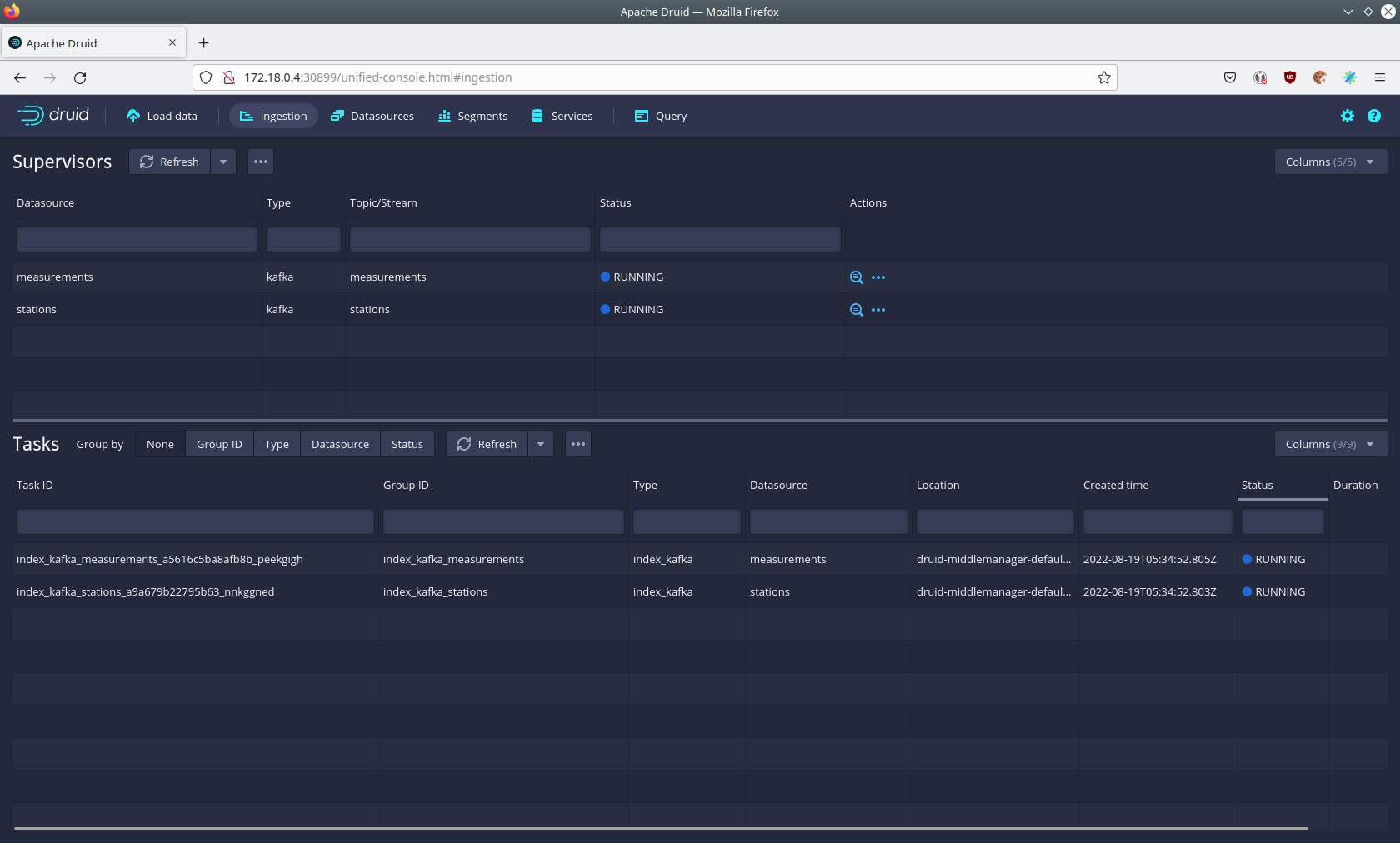
Task: Open more actions for measurements supervisor
Action: pos(878,277)
